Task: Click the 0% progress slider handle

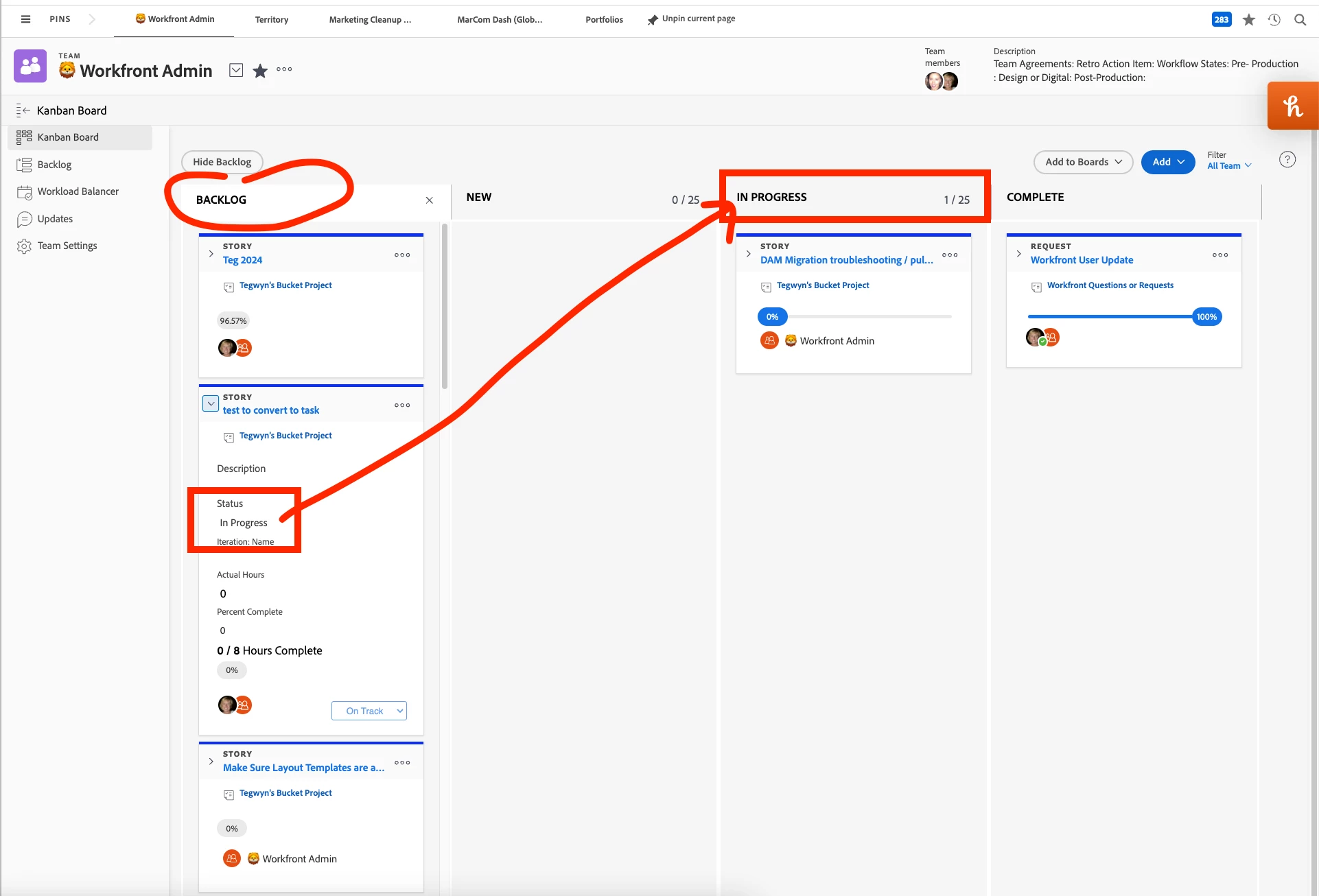Action: tap(772, 317)
